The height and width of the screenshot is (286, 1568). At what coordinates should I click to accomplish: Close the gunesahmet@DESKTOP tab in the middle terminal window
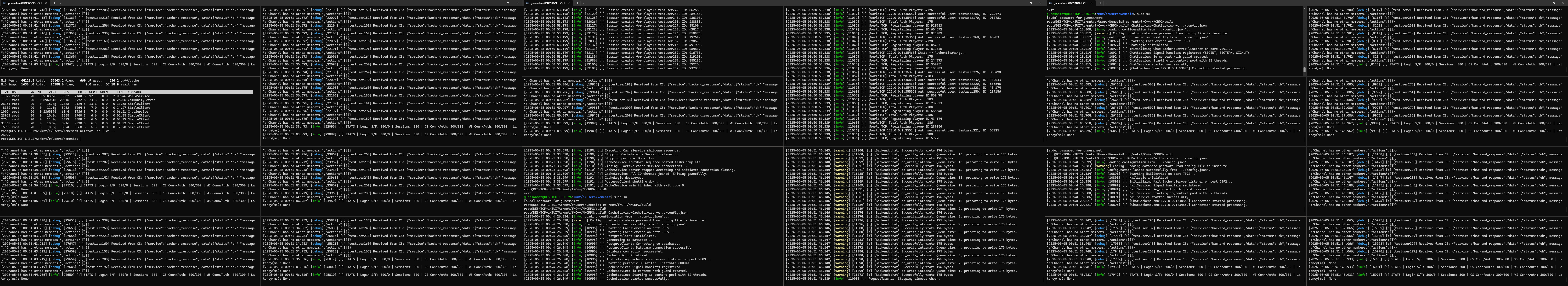569,3
